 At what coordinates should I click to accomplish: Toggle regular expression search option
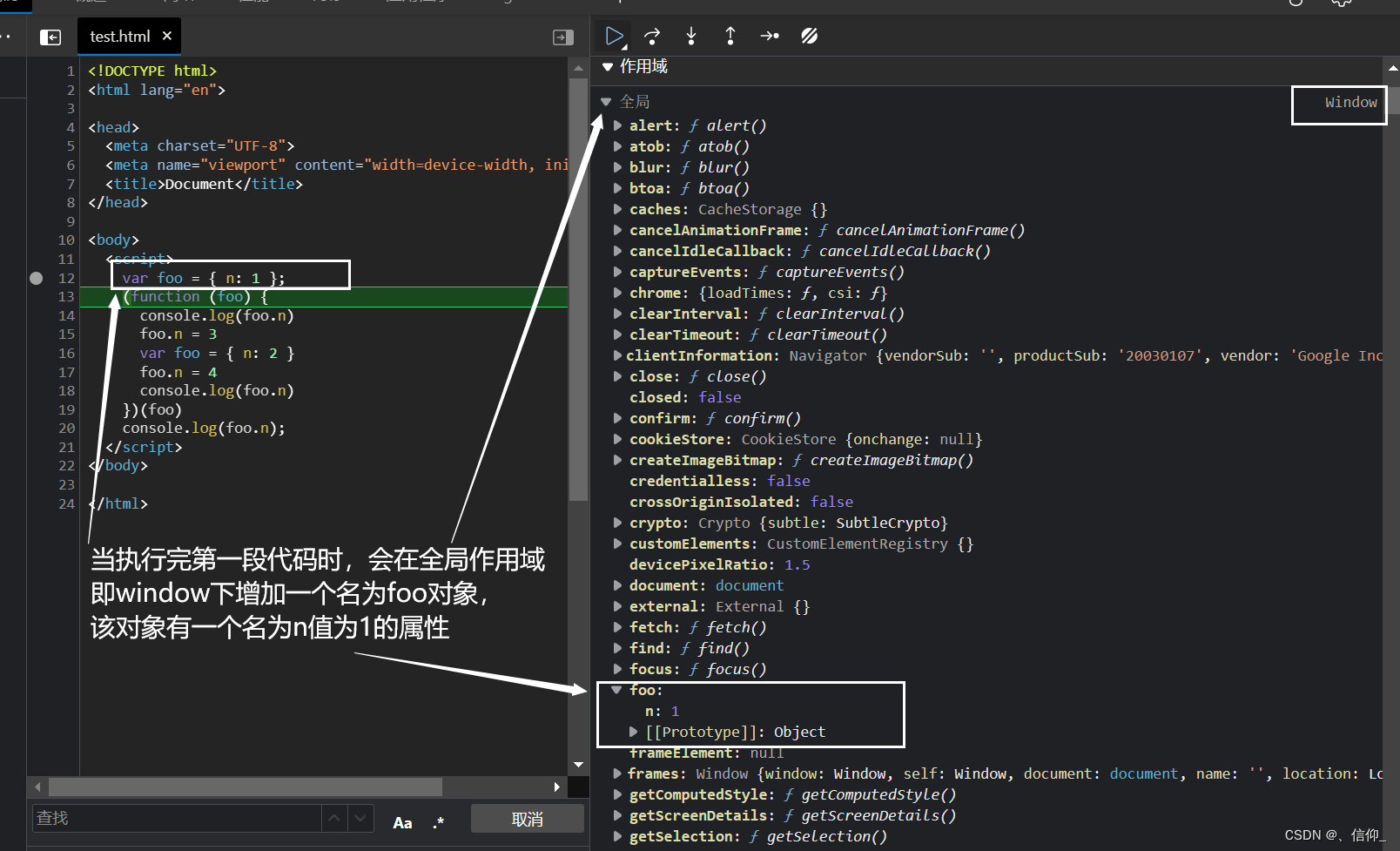pos(438,822)
